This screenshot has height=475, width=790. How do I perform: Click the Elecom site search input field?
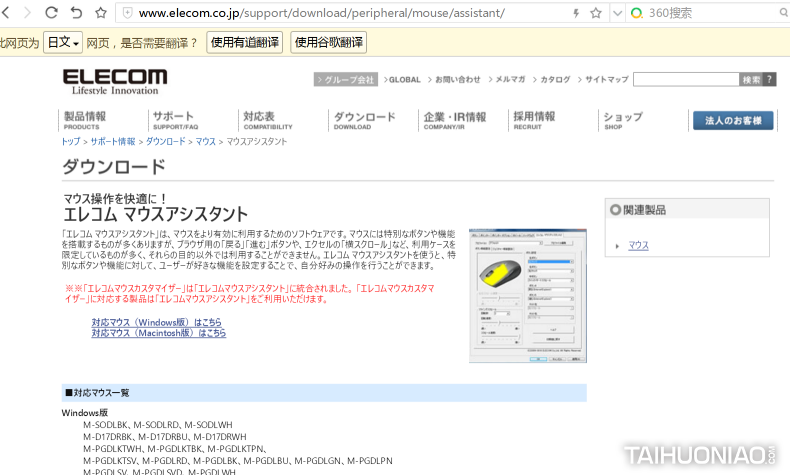(x=686, y=79)
